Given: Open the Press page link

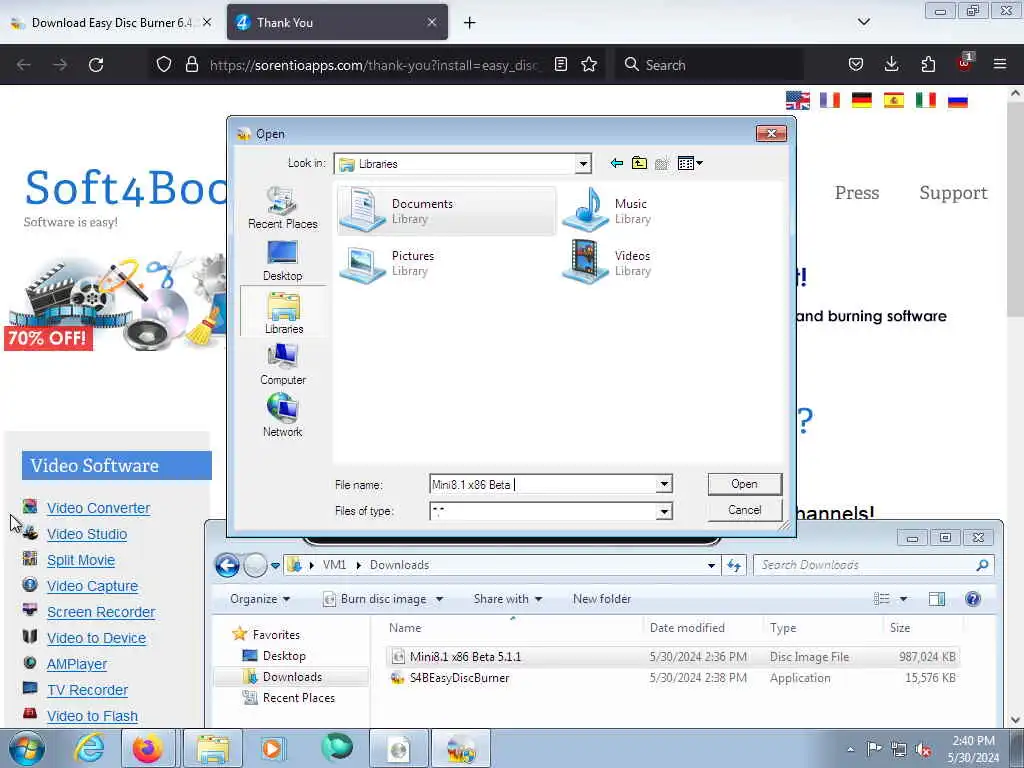Looking at the screenshot, I should coord(857,193).
